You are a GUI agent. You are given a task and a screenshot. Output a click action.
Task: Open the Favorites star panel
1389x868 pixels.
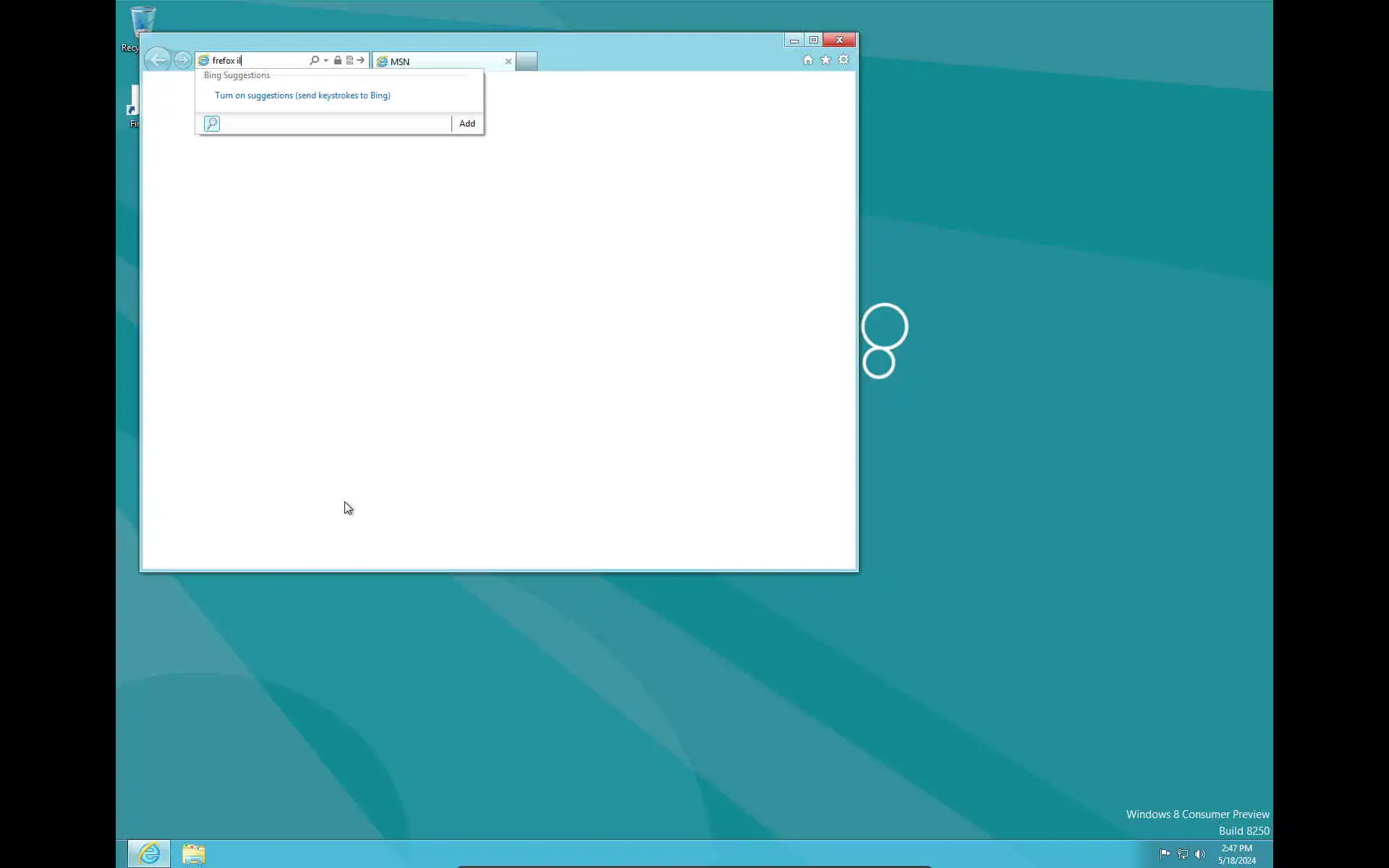tap(825, 60)
